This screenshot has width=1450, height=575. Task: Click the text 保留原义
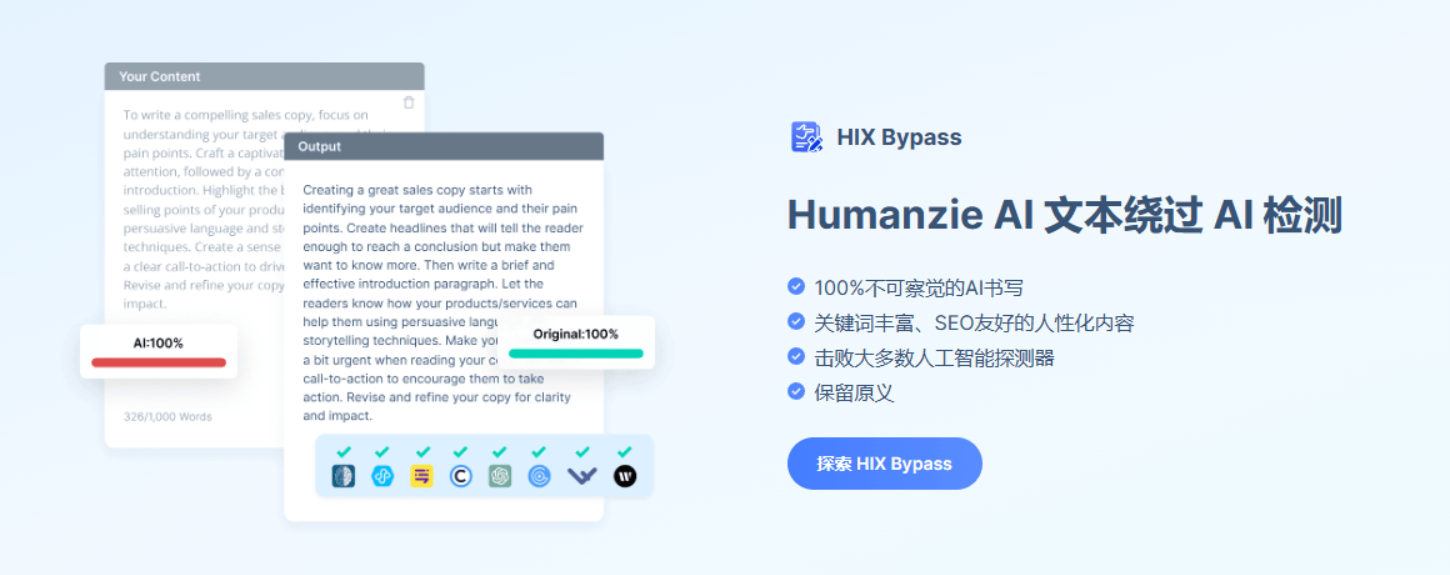tap(854, 392)
